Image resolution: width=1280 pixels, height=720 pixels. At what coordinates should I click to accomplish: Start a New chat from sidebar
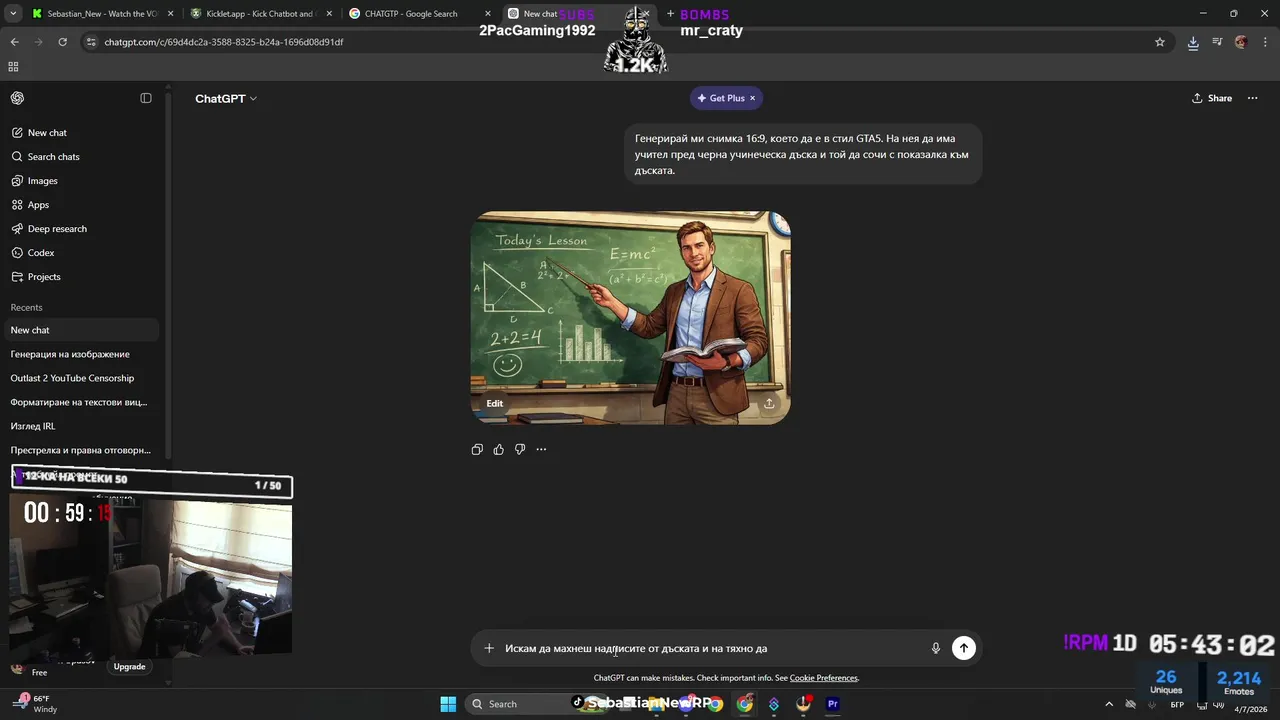(82, 133)
